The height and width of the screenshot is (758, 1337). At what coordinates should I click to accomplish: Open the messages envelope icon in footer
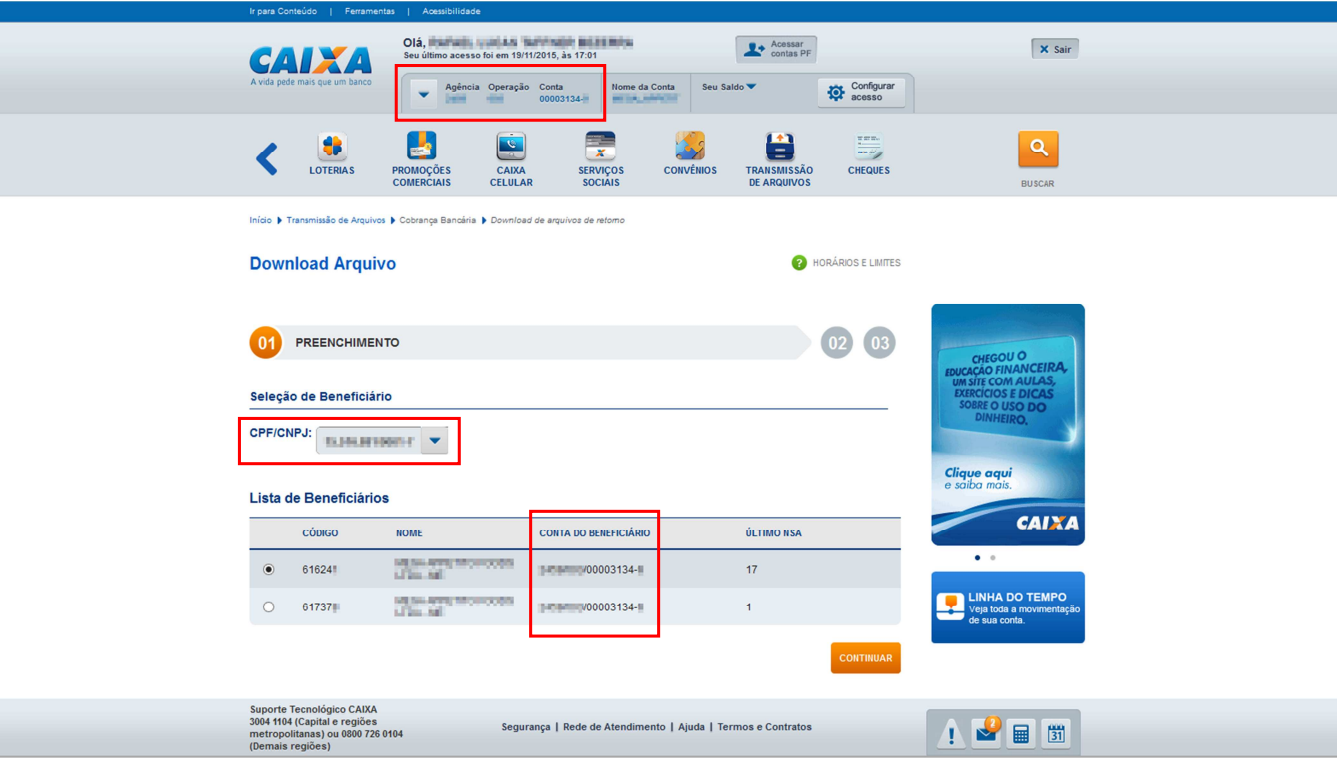click(986, 732)
